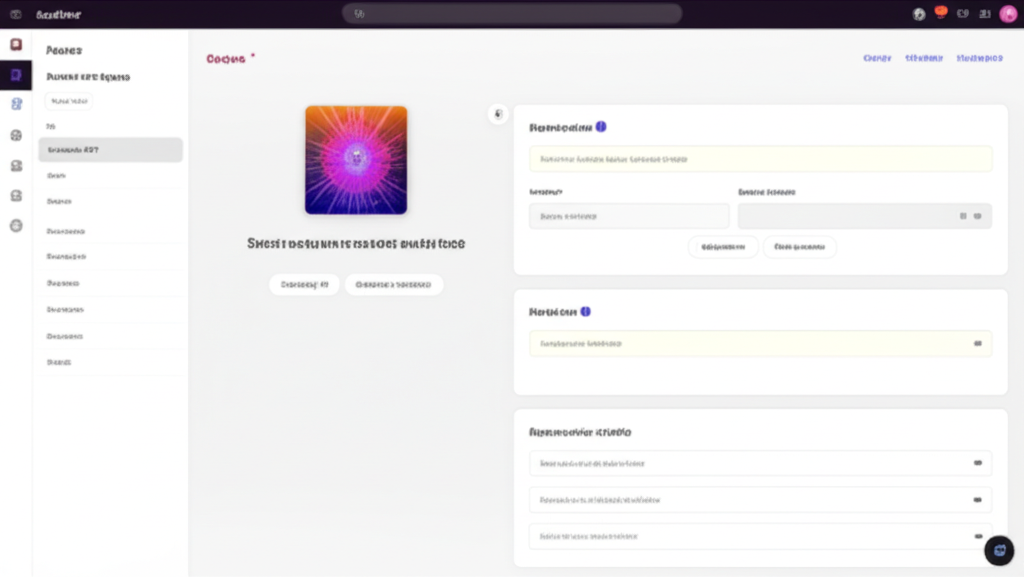1024x577 pixels.
Task: Click the info icon in the card with pill buttons
Action: (x=601, y=127)
